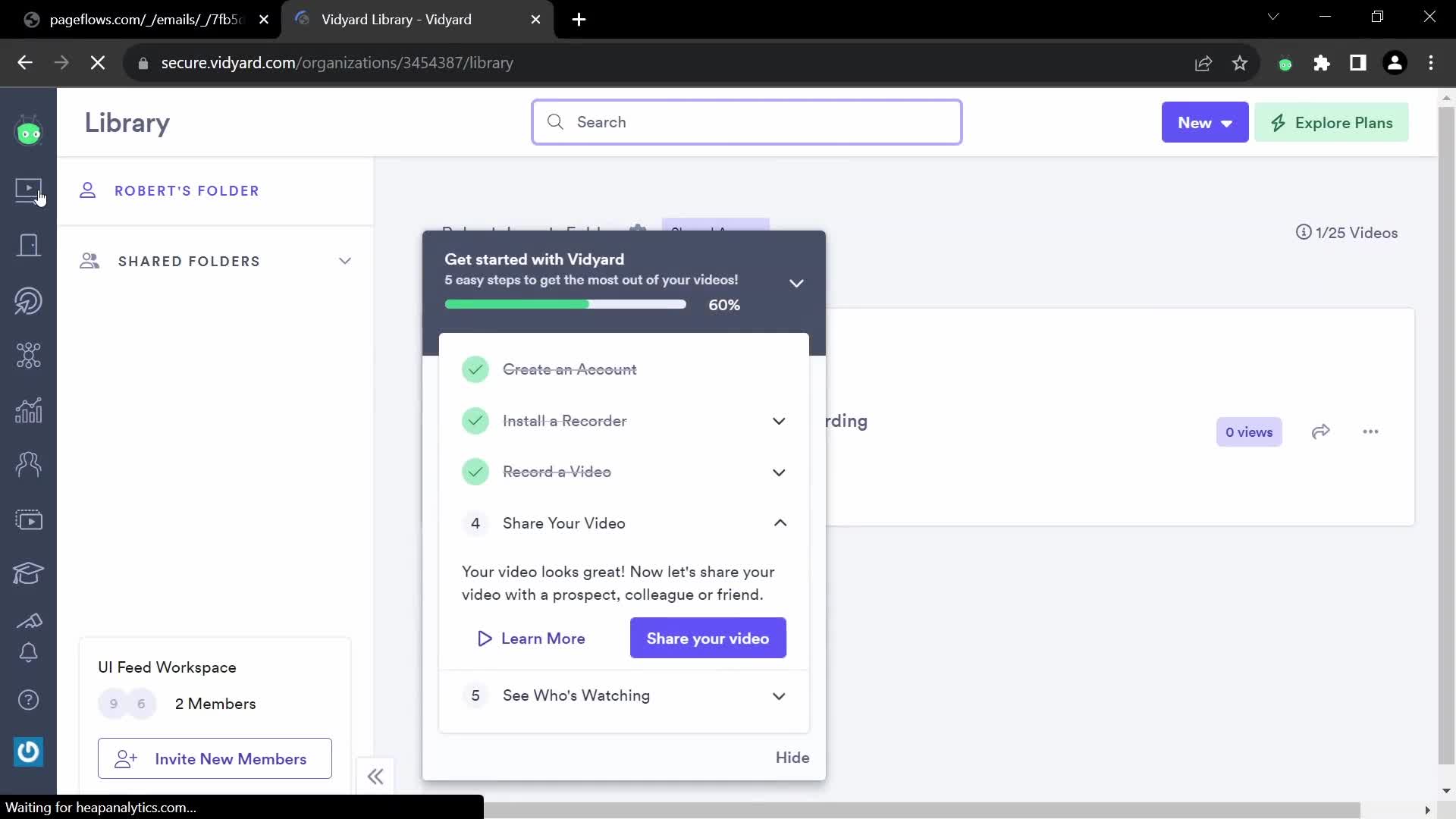The image size is (1456, 819).
Task: Close the Vidyard Library tab
Action: pyautogui.click(x=536, y=20)
